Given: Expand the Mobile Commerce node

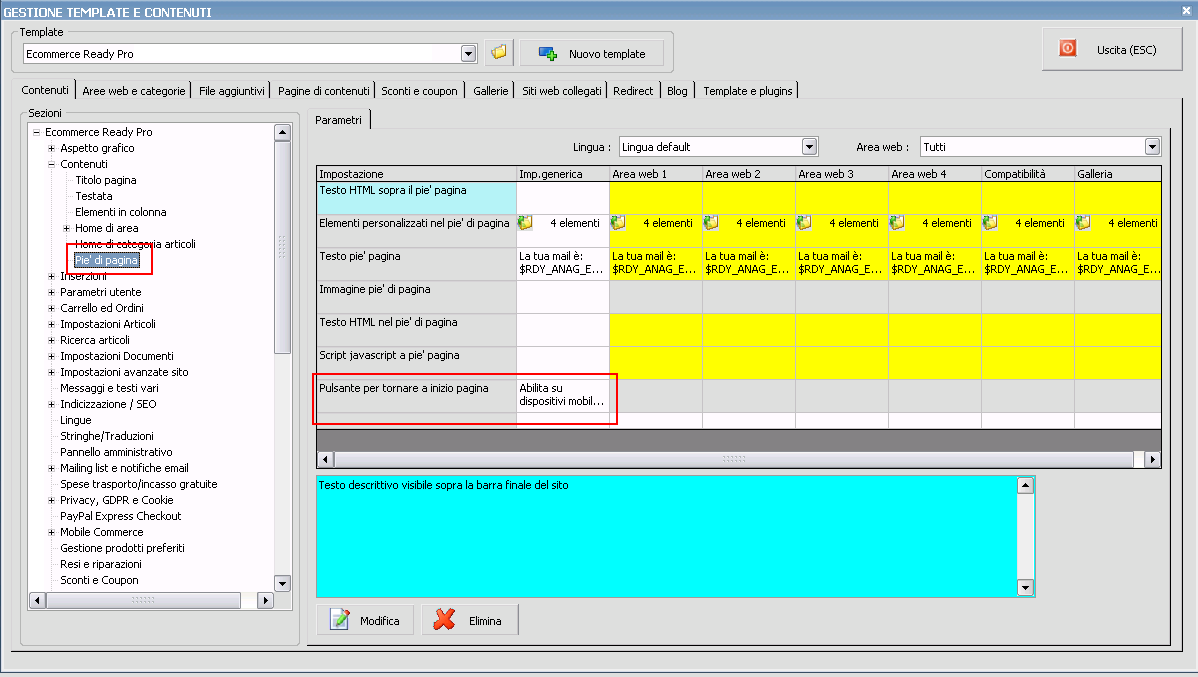Looking at the screenshot, I should 51,533.
